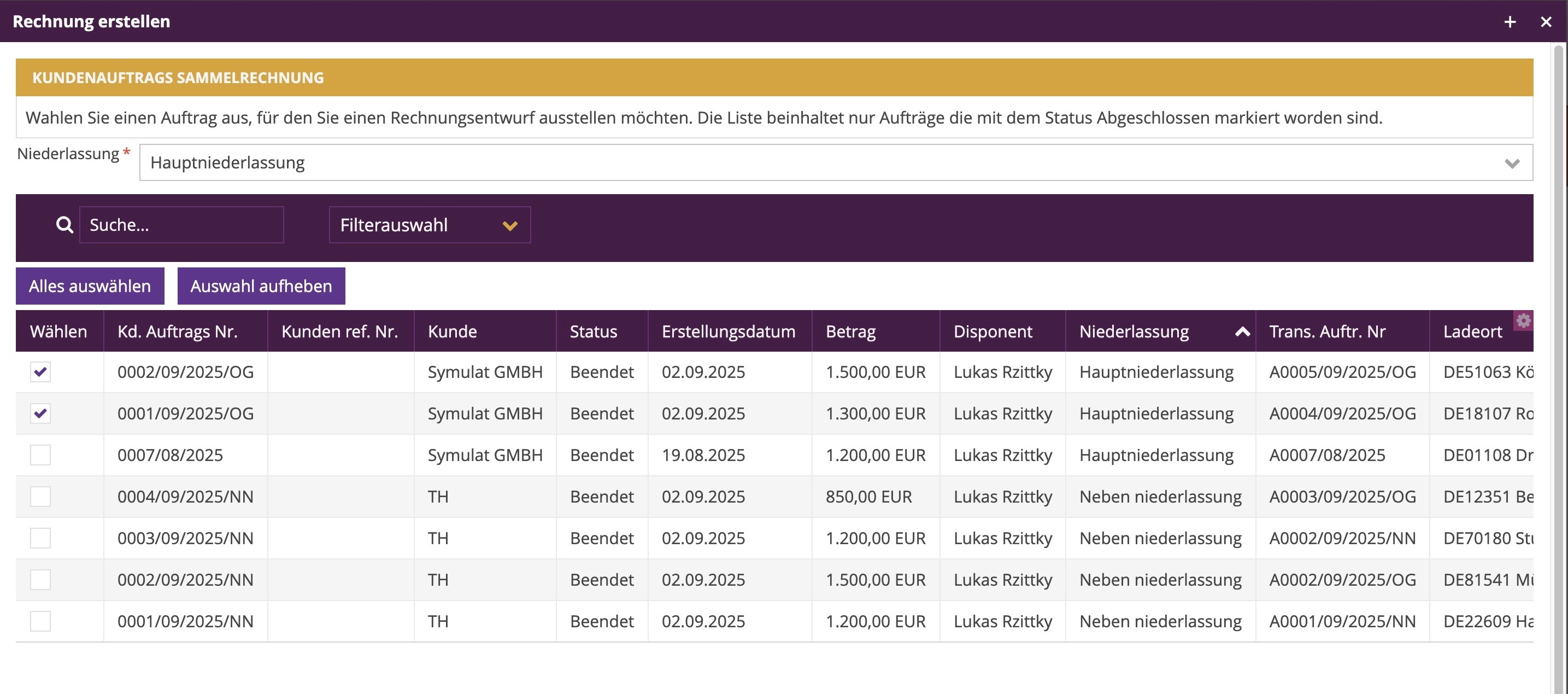Viewport: 1568px width, 694px height.
Task: Expand the Filterauswahl dropdown
Action: pyautogui.click(x=429, y=225)
